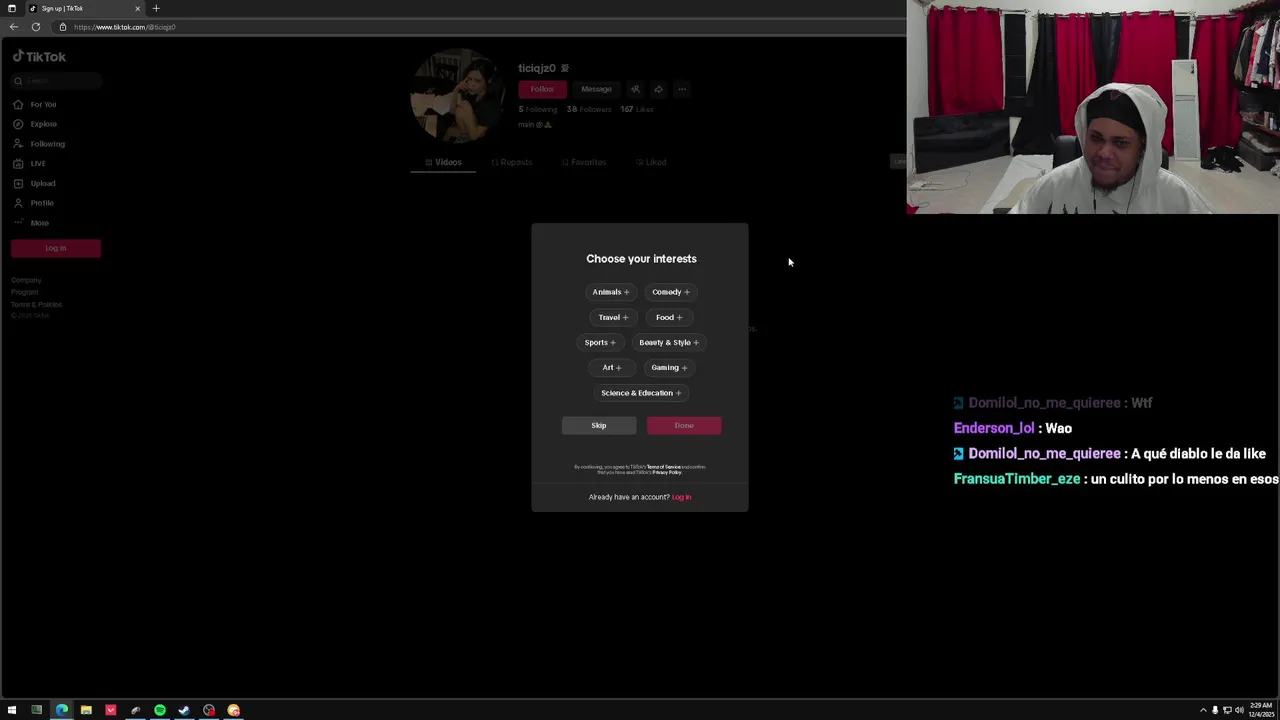The width and height of the screenshot is (1280, 720).
Task: Switch to the Reposts tab
Action: [x=511, y=162]
